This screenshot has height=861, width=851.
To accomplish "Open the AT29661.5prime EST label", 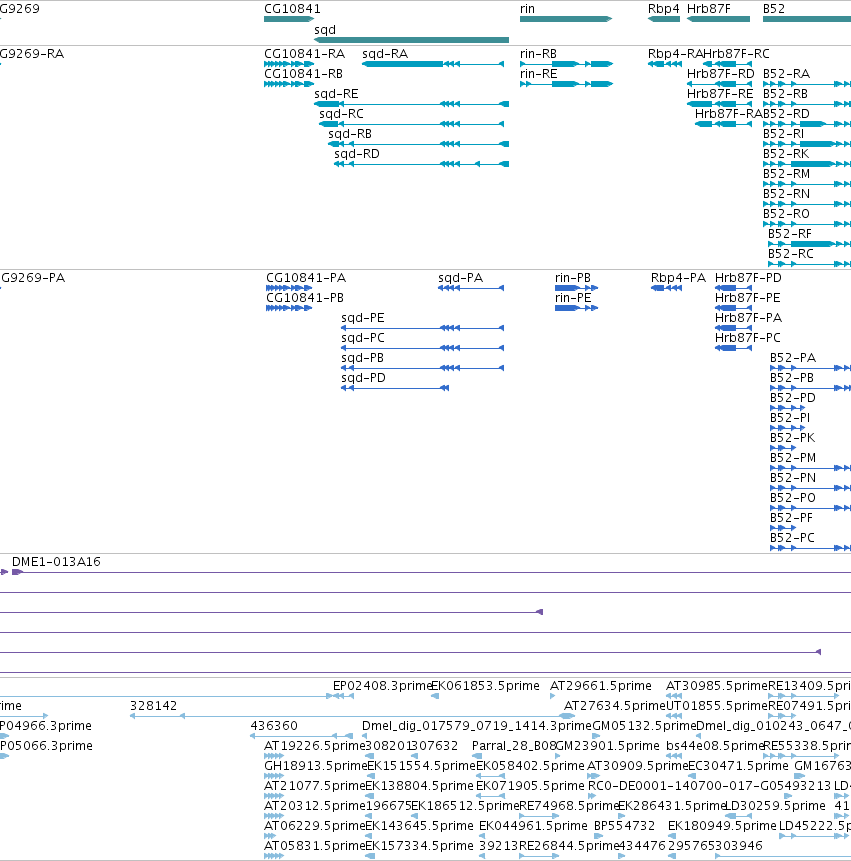I will click(x=601, y=686).
